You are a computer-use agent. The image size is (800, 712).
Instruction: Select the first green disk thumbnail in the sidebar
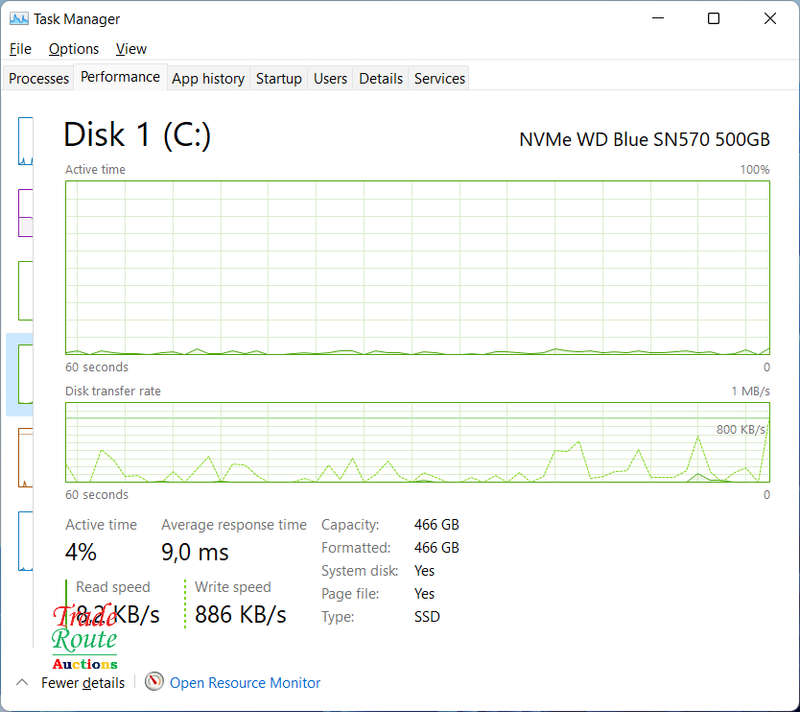click(26, 291)
